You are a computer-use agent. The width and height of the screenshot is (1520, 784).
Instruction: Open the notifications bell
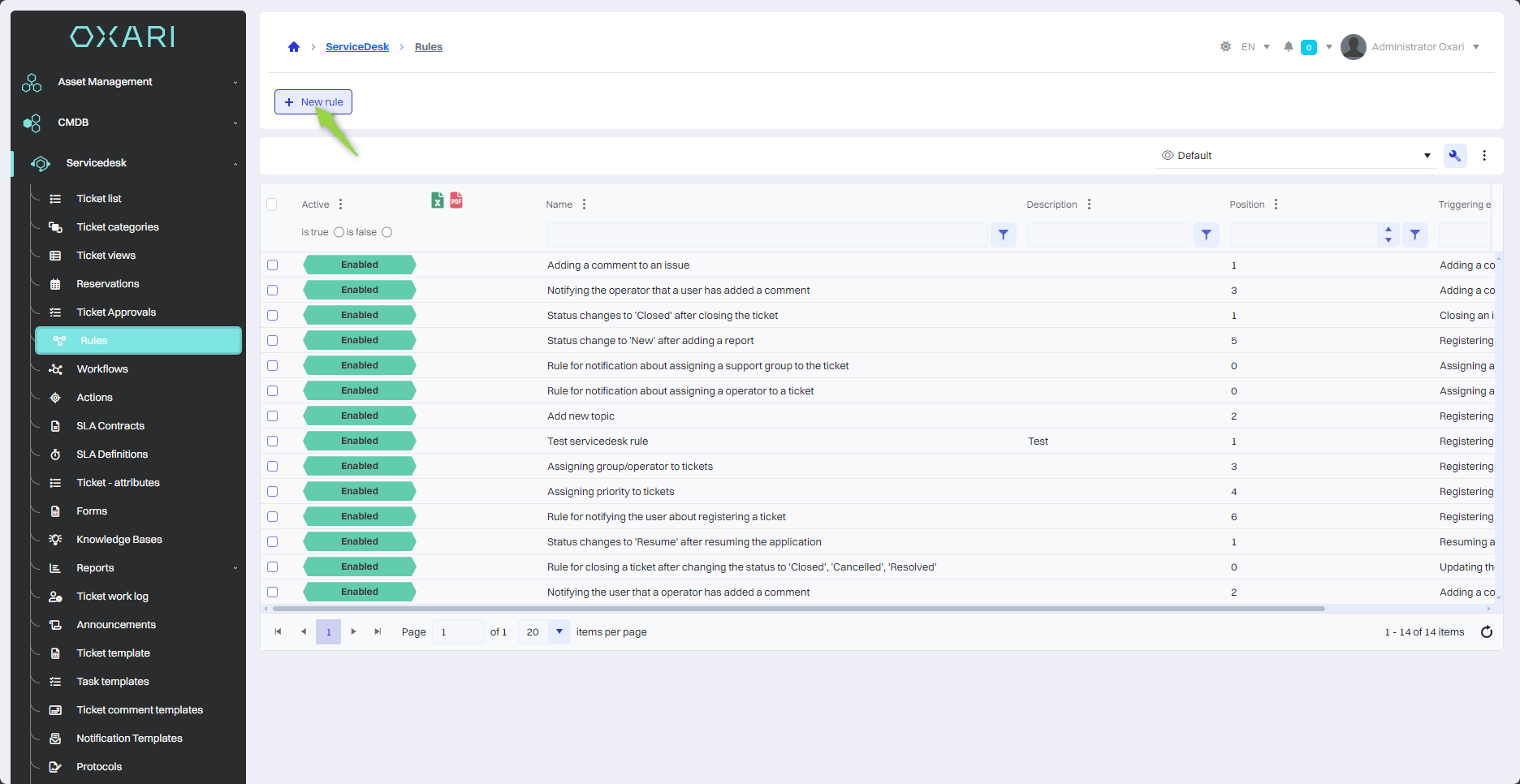1288,47
